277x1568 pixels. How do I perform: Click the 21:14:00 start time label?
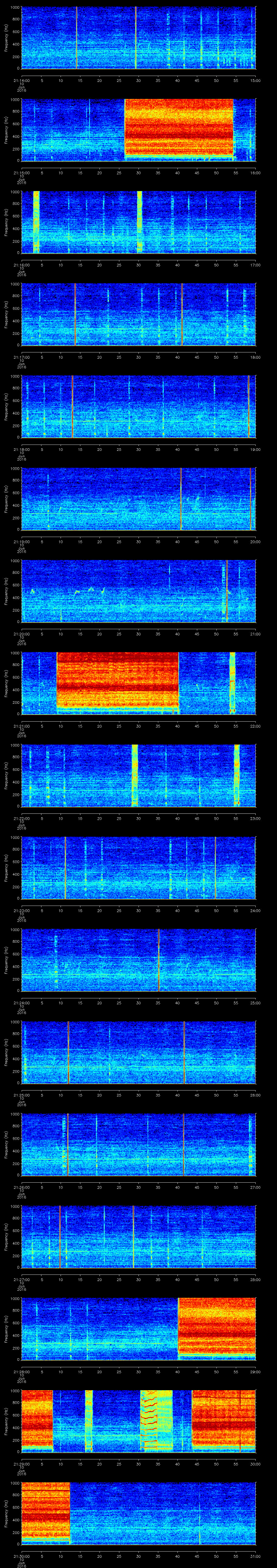click(21, 80)
